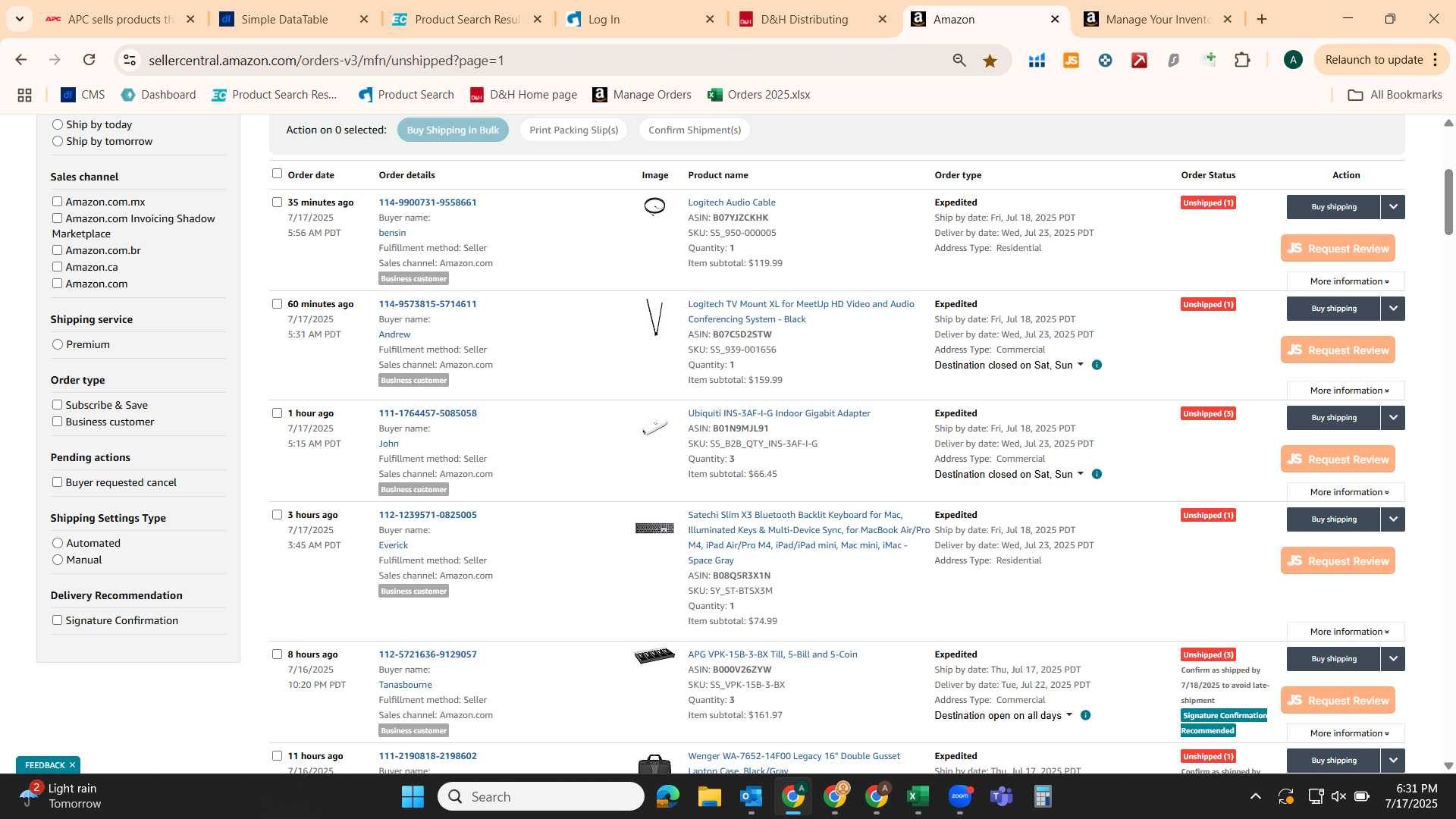Open the zoom magnifier in address bar

pyautogui.click(x=959, y=61)
